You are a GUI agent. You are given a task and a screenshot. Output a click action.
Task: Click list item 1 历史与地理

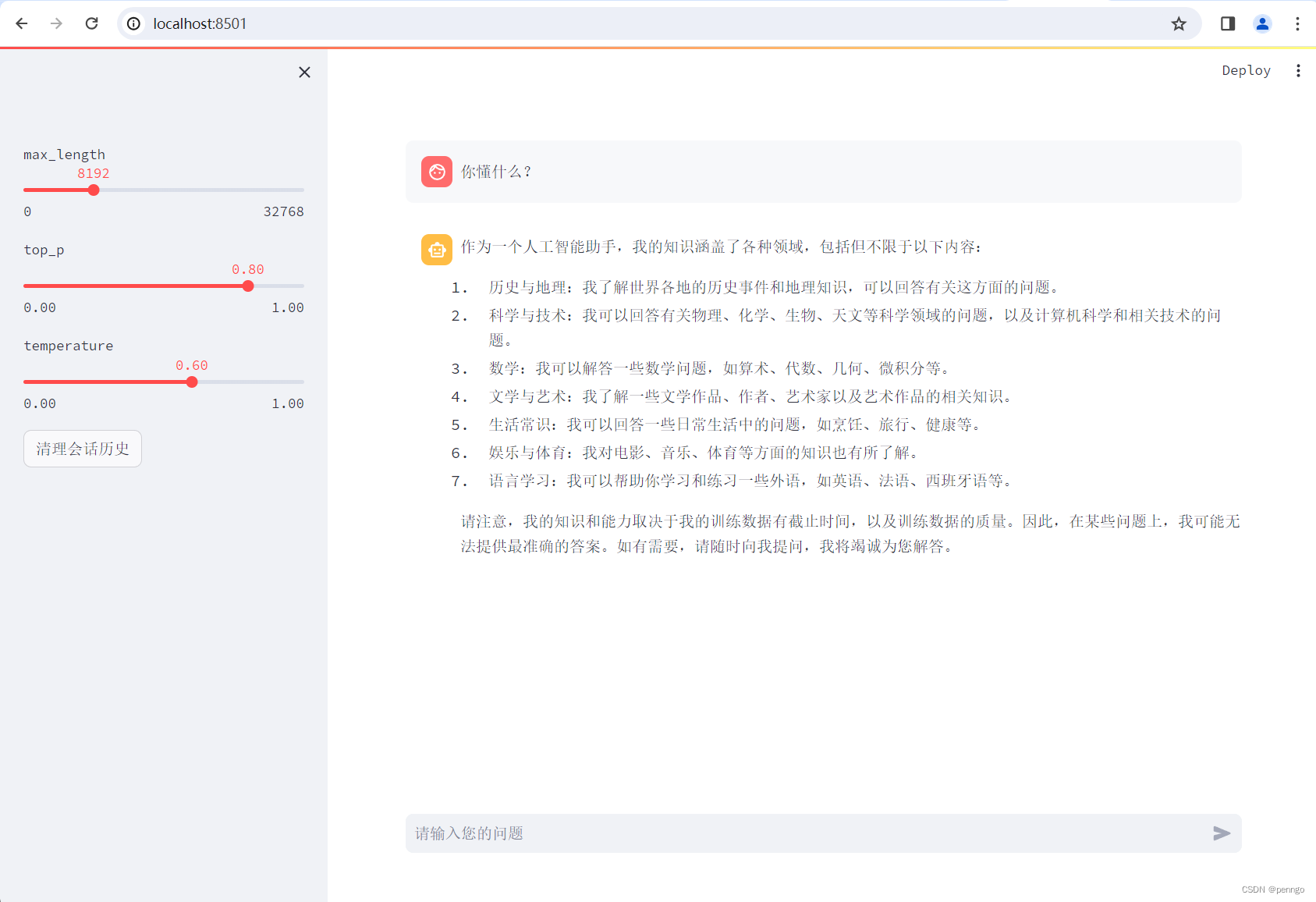pos(774,287)
